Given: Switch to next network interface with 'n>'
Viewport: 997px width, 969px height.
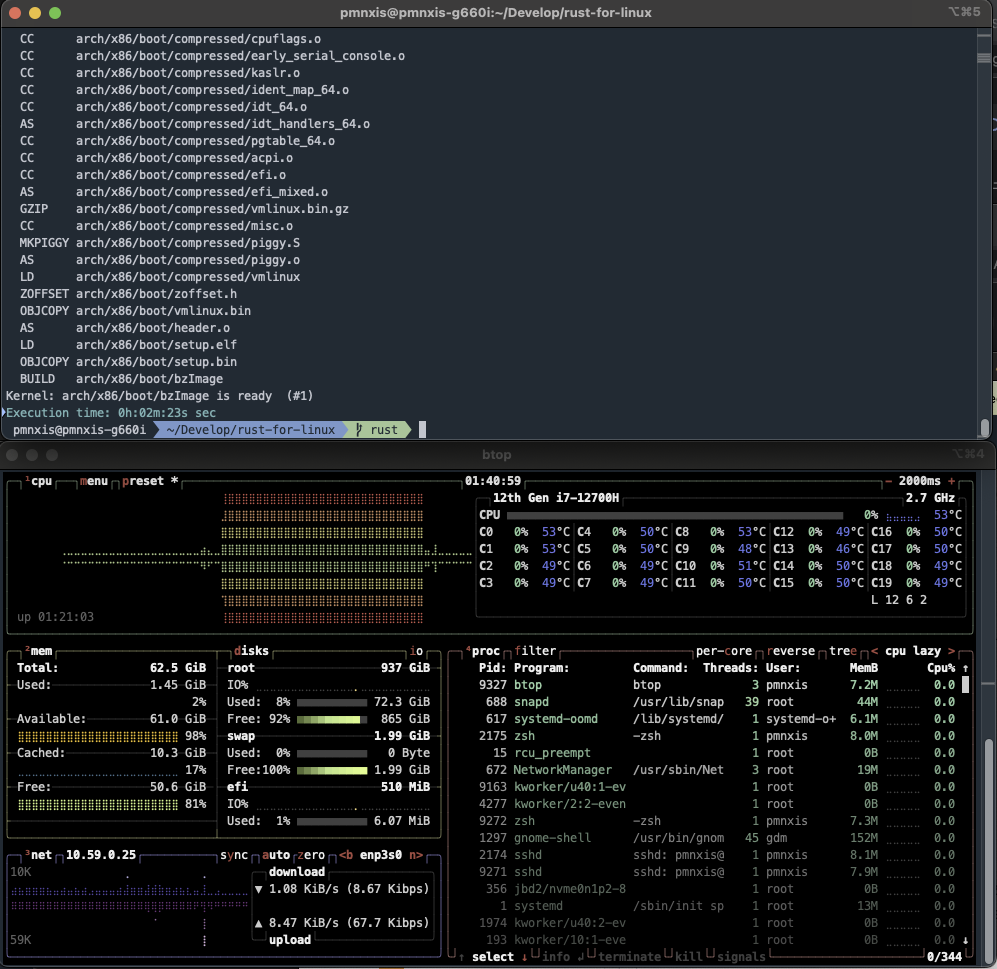Looking at the screenshot, I should coord(416,855).
